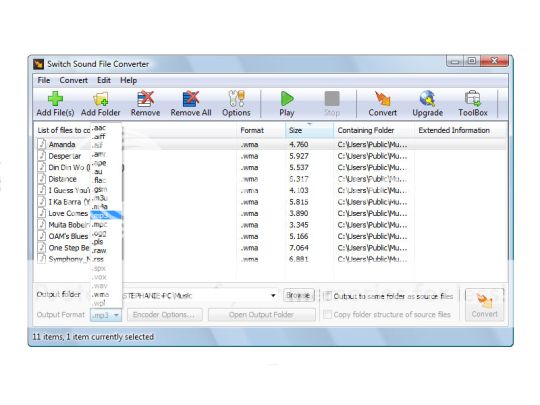Click the music note icon beside Despertar
Image resolution: width=540 pixels, height=405 pixels.
coord(42,156)
